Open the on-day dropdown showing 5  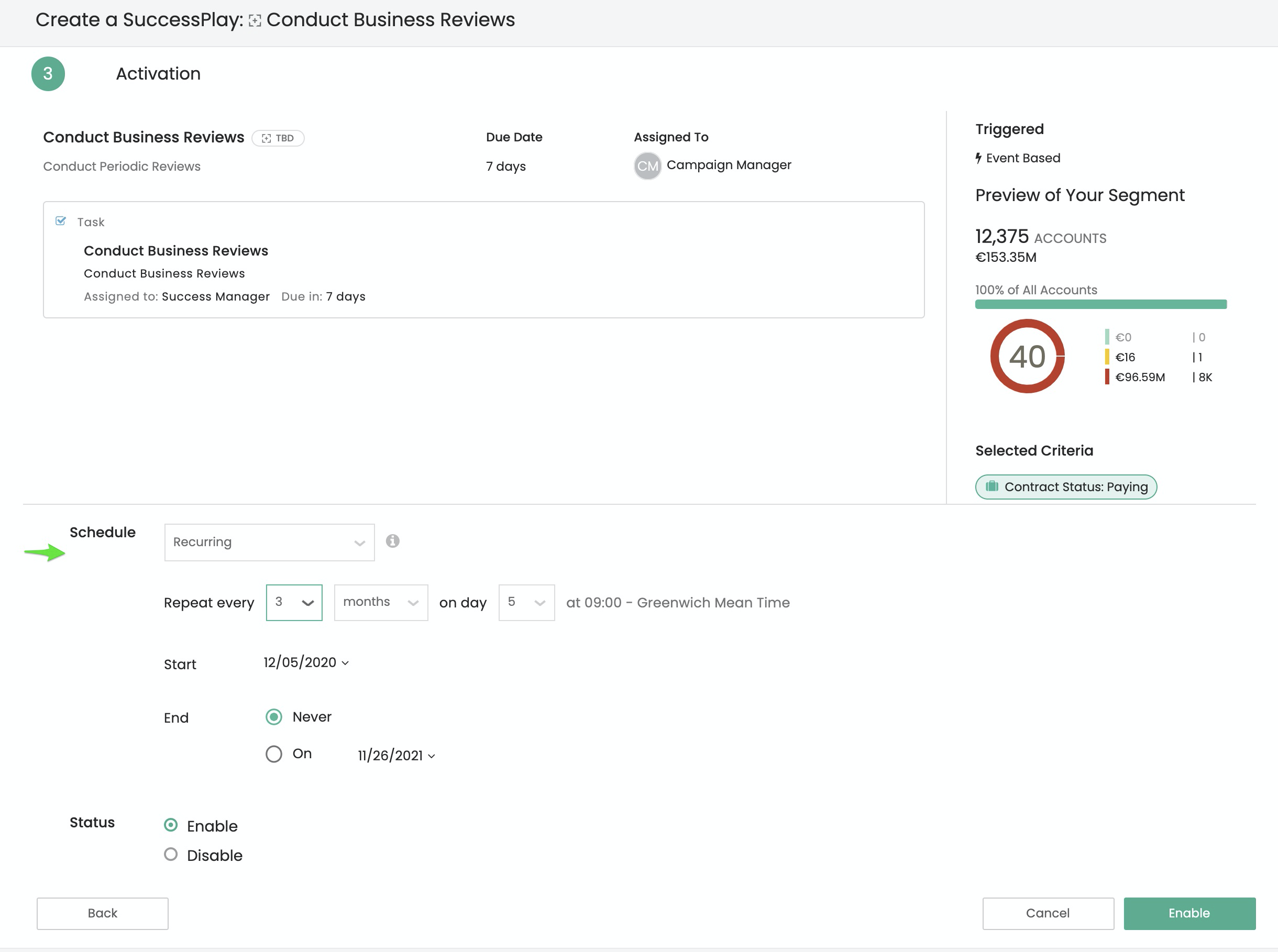click(526, 603)
